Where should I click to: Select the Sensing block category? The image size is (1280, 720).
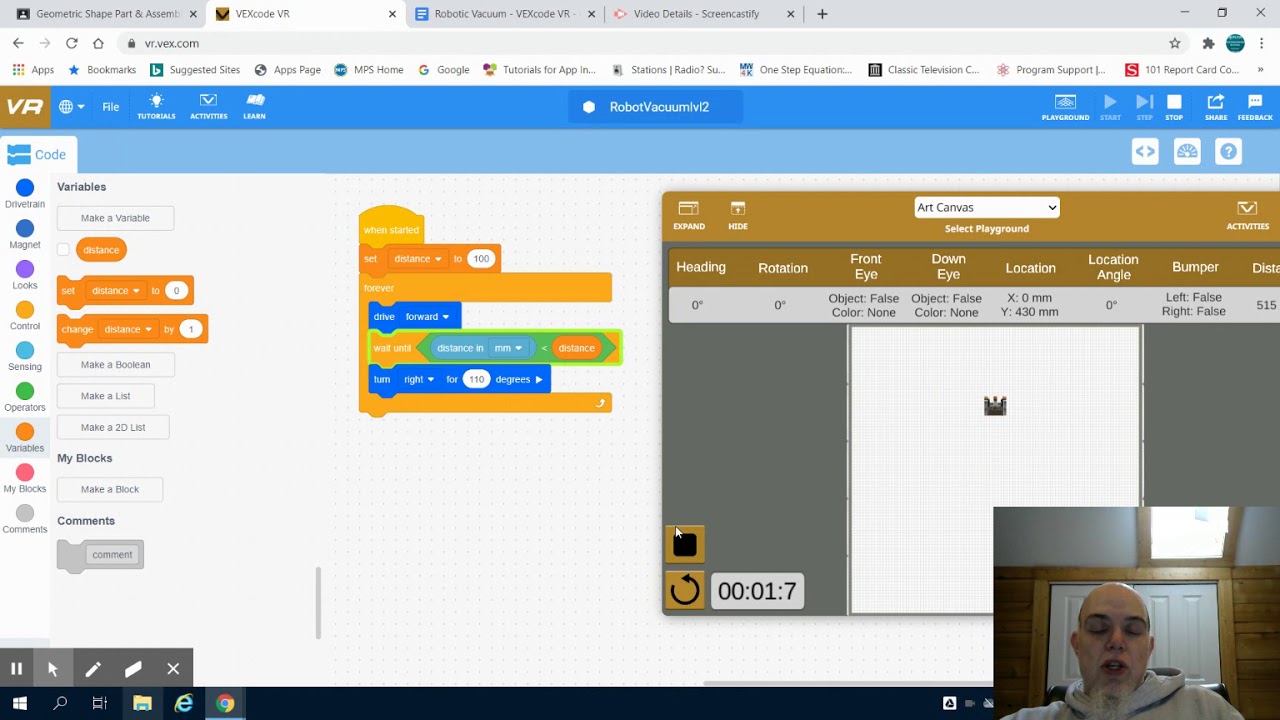click(x=25, y=357)
